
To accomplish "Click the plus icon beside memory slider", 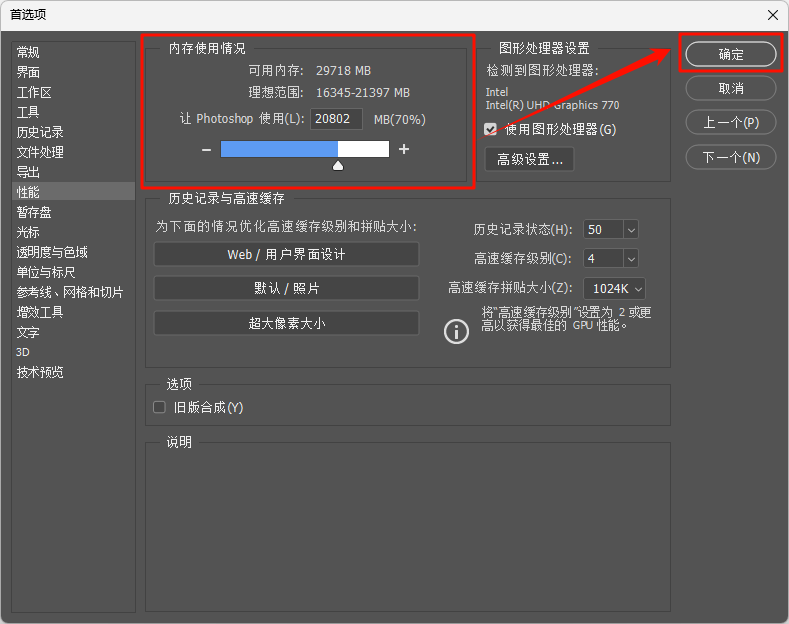I will click(404, 149).
